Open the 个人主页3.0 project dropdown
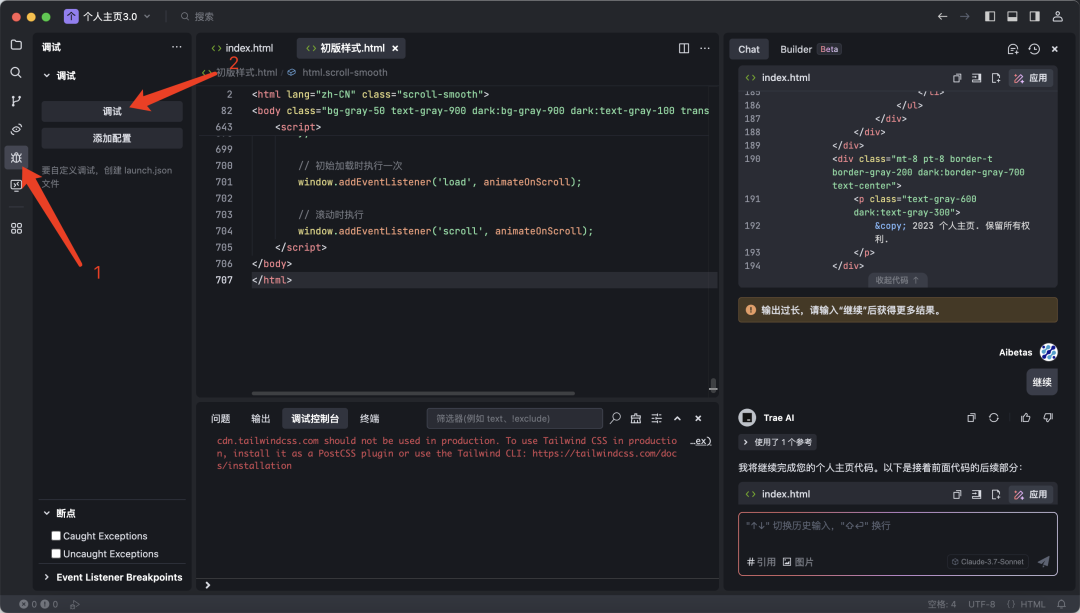Image resolution: width=1080 pixels, height=613 pixels. [107, 17]
